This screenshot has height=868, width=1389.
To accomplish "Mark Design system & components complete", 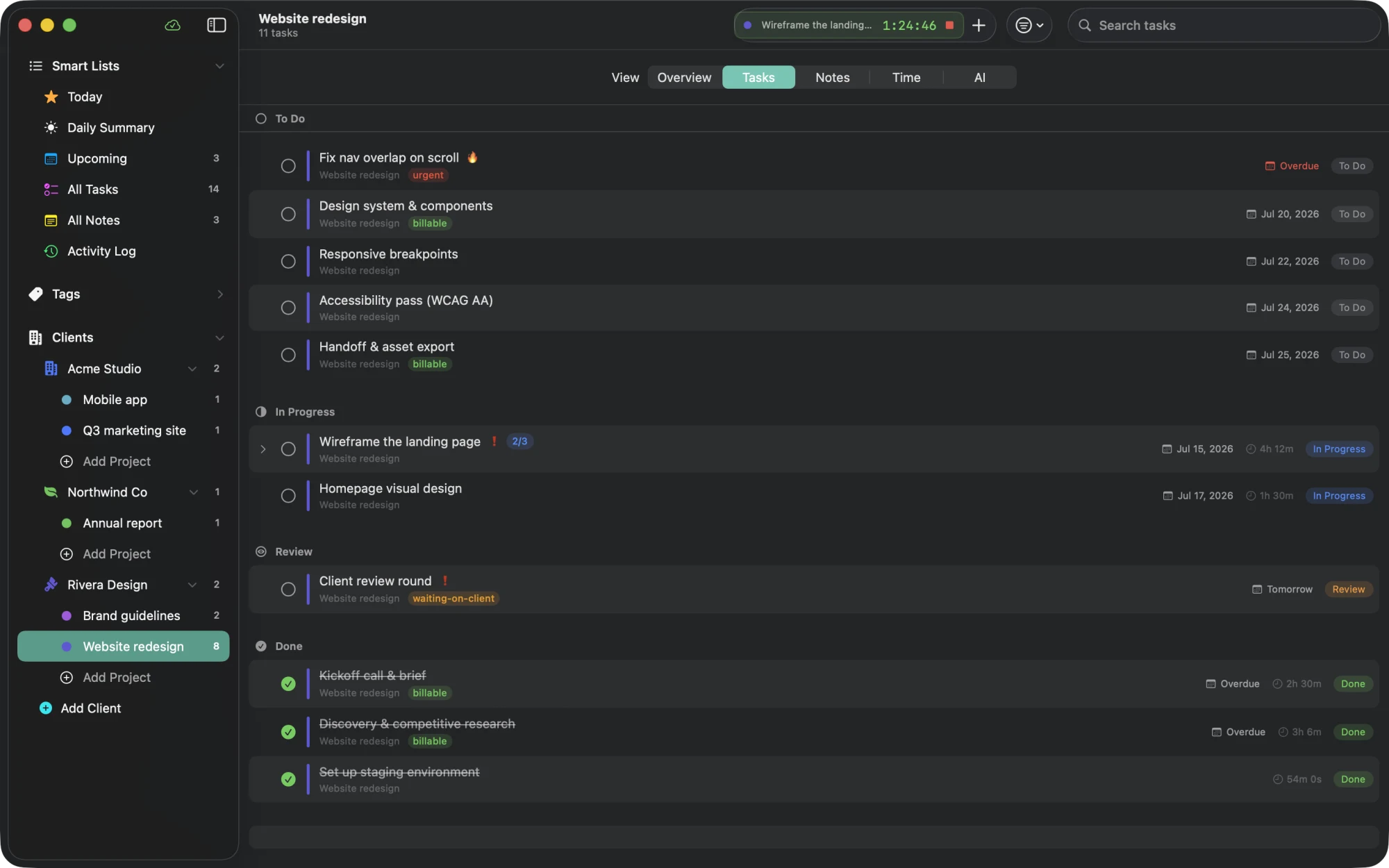I will click(288, 214).
